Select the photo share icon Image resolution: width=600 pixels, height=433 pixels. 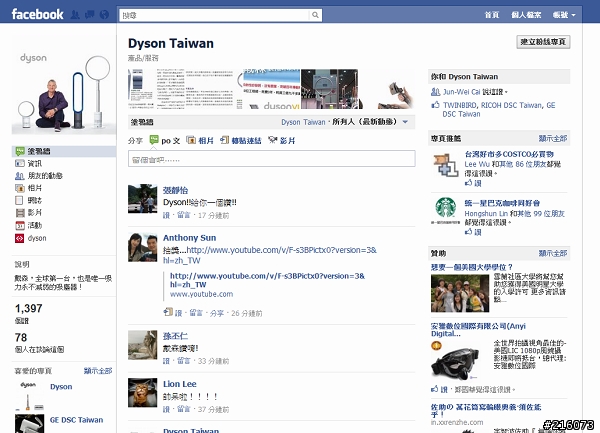(191, 140)
